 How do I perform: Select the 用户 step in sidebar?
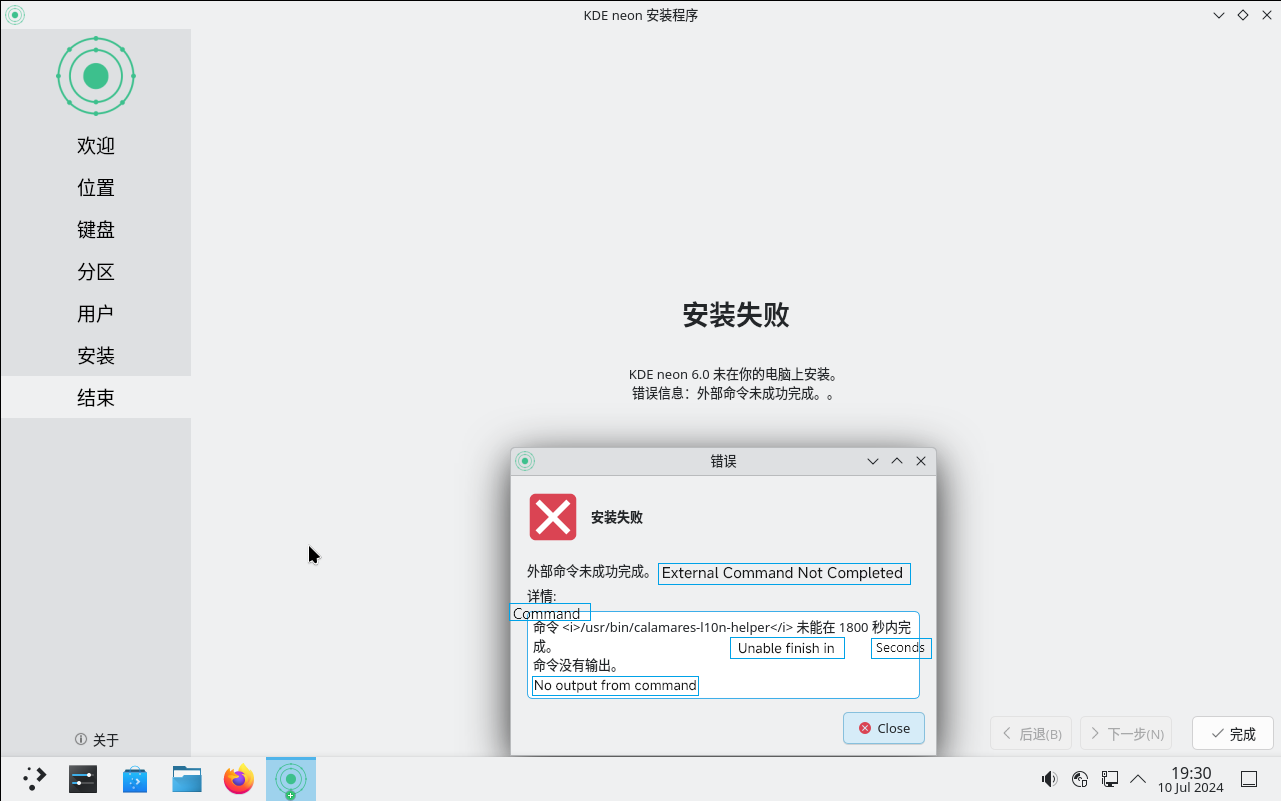(x=96, y=314)
